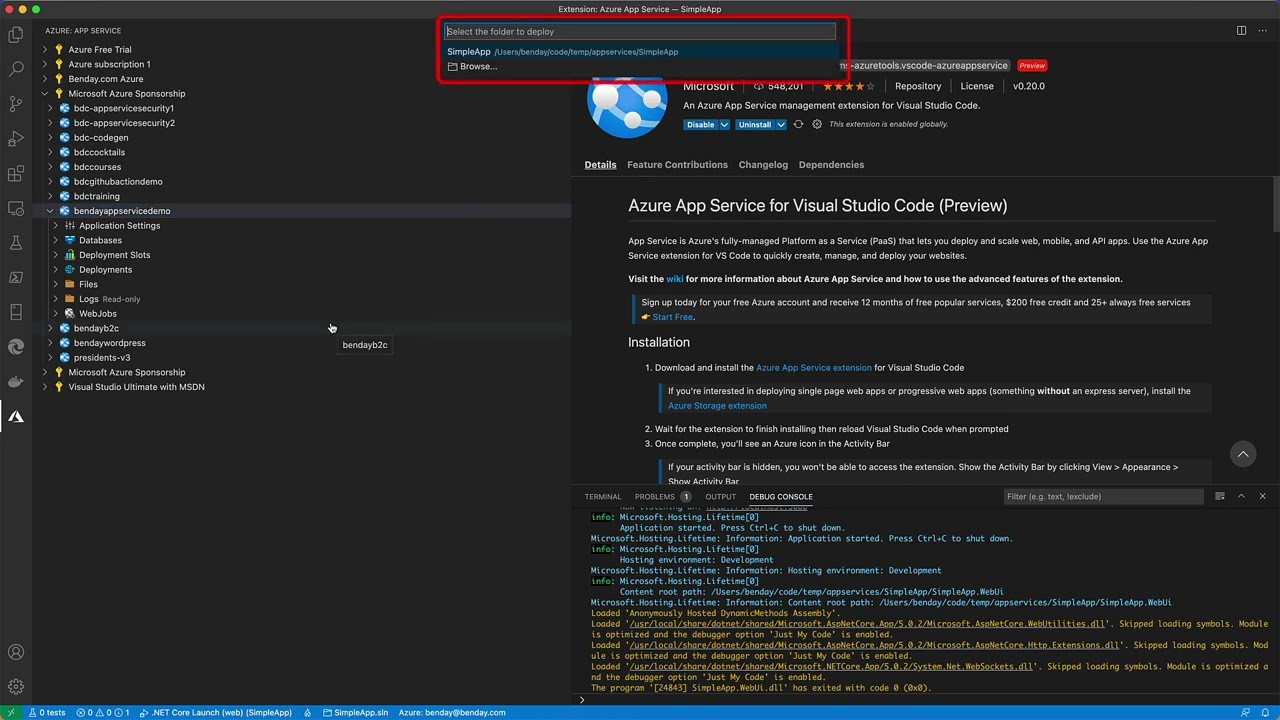Click Azure: benday@benday.com status item
The image size is (1280, 720).
[x=452, y=713]
